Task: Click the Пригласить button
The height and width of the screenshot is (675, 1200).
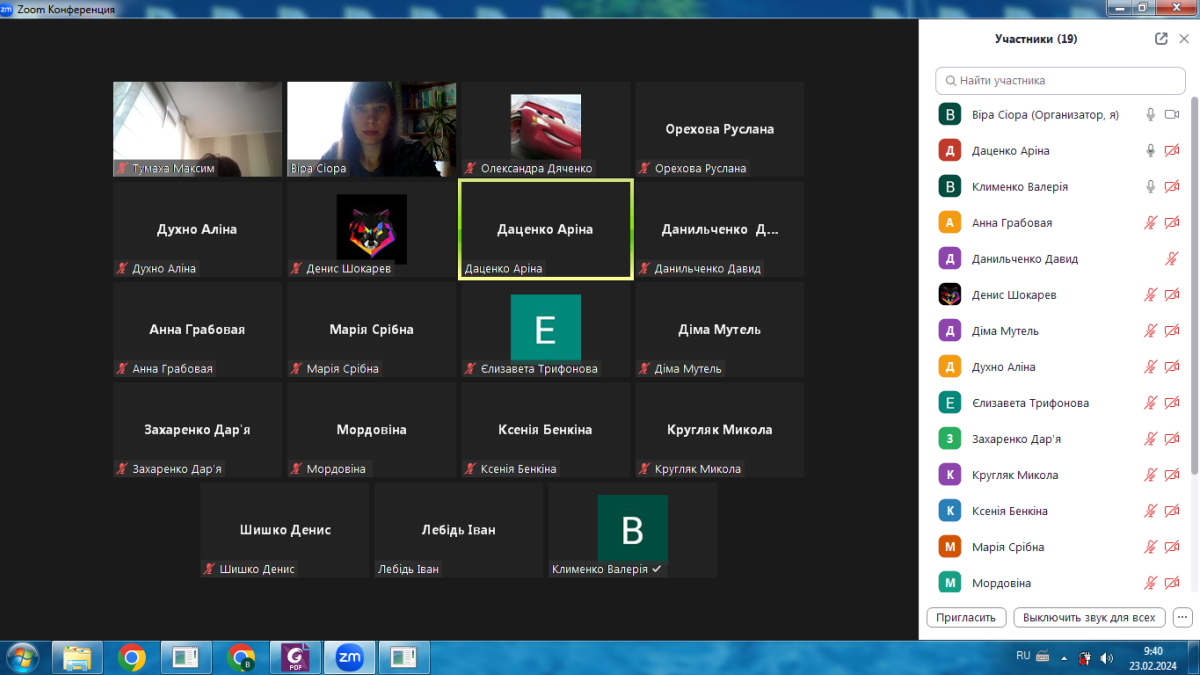Action: tap(966, 617)
